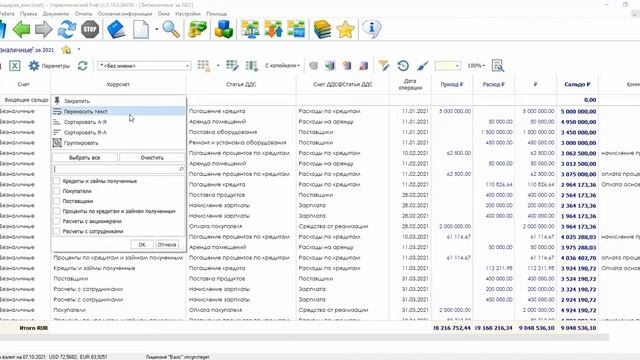The width and height of the screenshot is (640, 360).
Task: Click the document preview magnifier icon
Action: click(498, 65)
